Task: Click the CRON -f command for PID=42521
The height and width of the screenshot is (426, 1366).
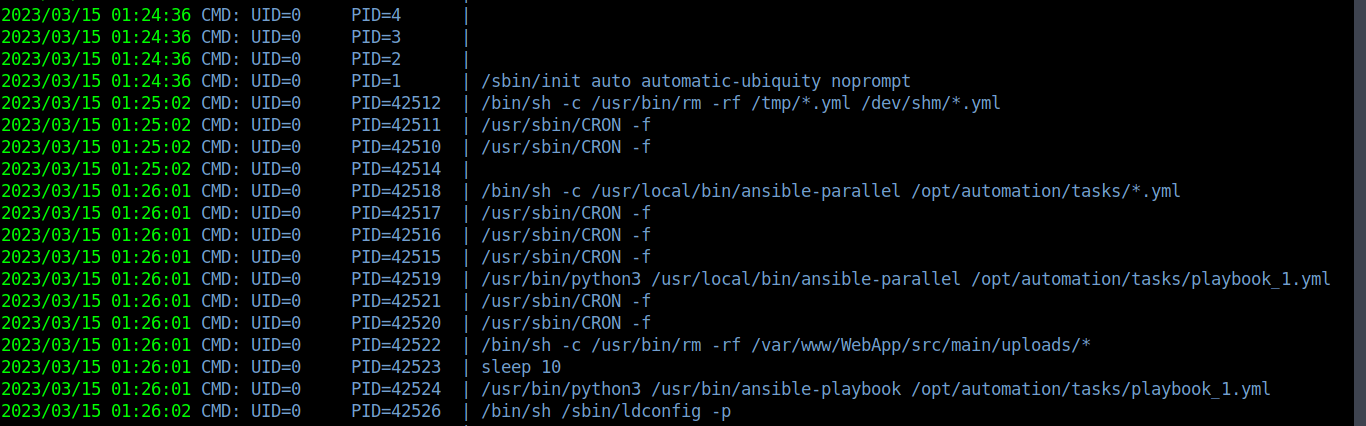Action: (x=566, y=301)
